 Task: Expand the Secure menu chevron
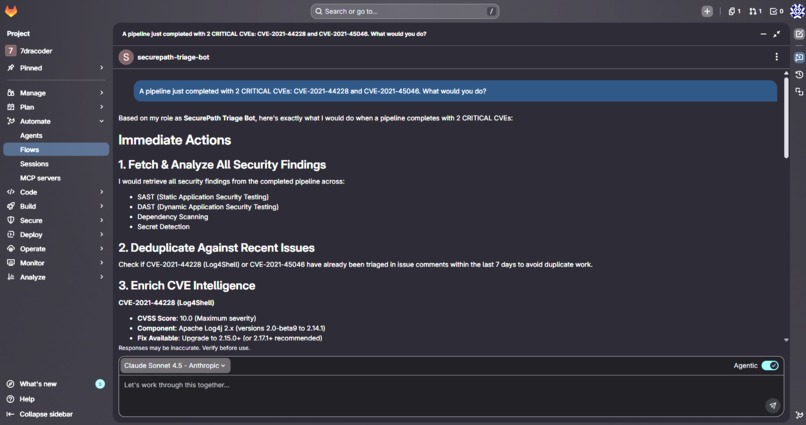coord(101,220)
